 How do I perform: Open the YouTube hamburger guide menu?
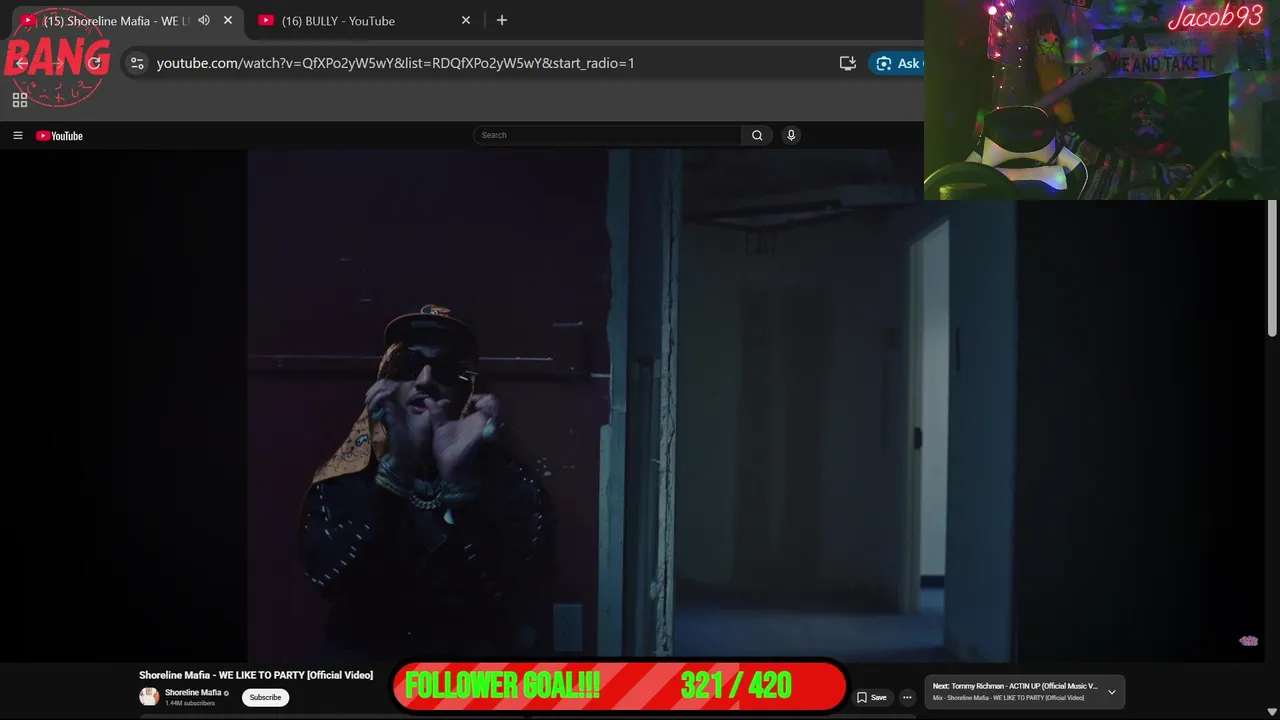17,135
